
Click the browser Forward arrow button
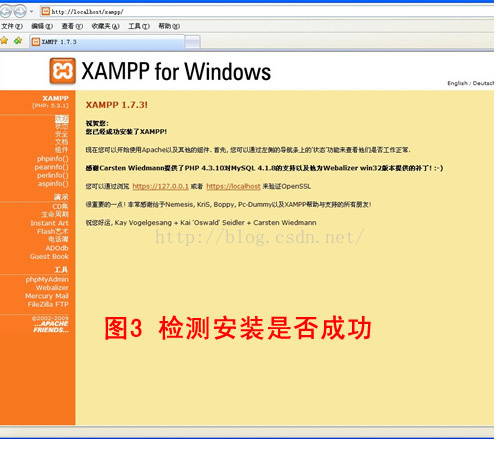20,12
